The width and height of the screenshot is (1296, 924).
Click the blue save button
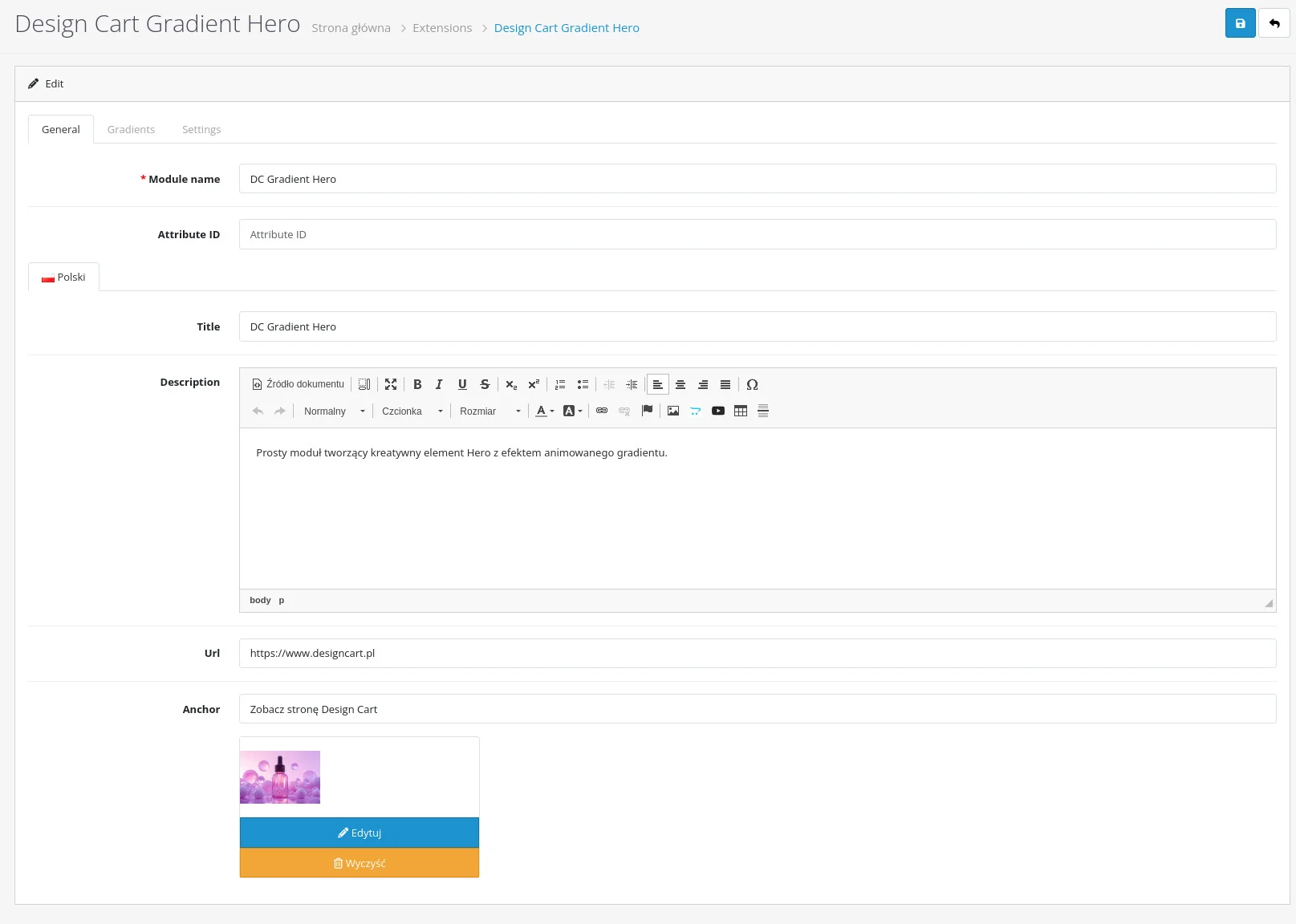1240,23
